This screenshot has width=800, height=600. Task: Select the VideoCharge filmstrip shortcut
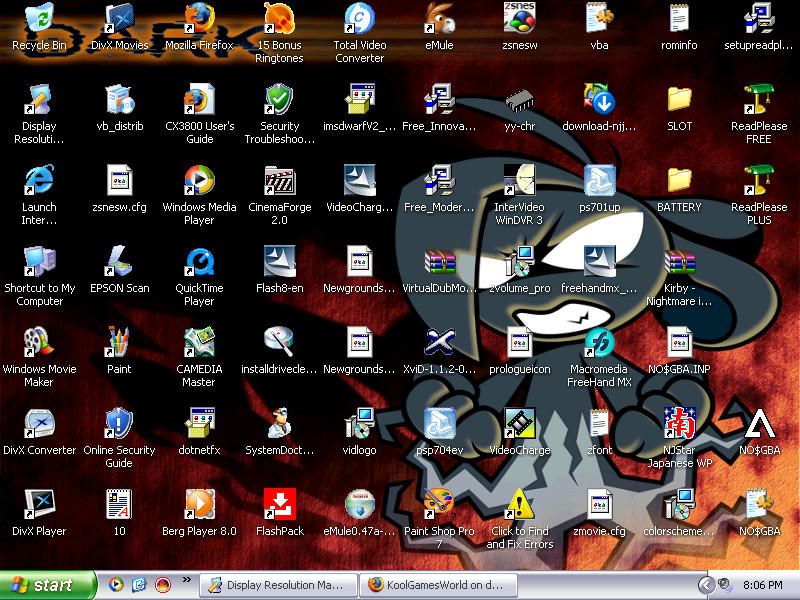519,423
